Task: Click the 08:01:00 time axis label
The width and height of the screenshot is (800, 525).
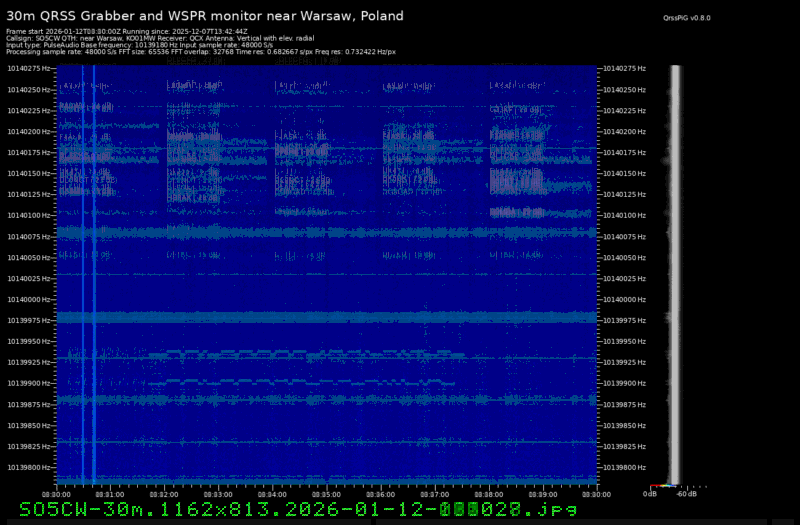Action: coord(110,494)
